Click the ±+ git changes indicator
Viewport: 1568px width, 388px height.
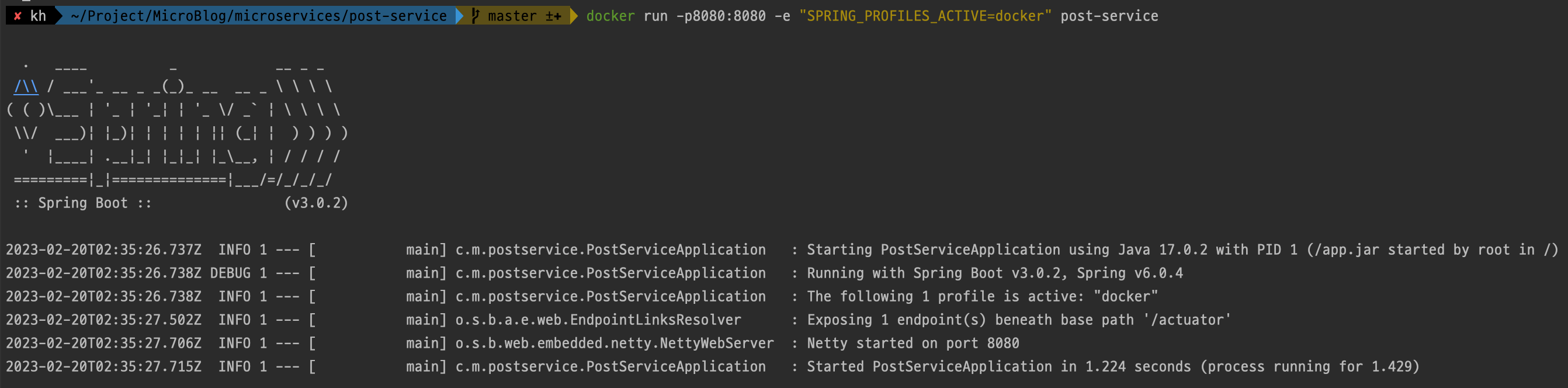coord(553,16)
